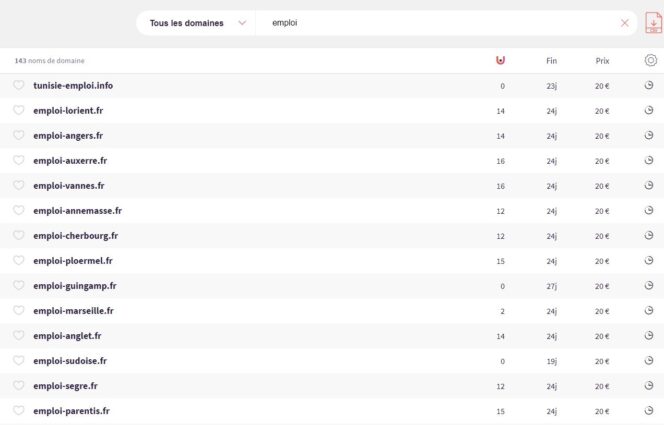Click the clock icon for tunisie-emploi.info
664x425 pixels.
(x=648, y=86)
